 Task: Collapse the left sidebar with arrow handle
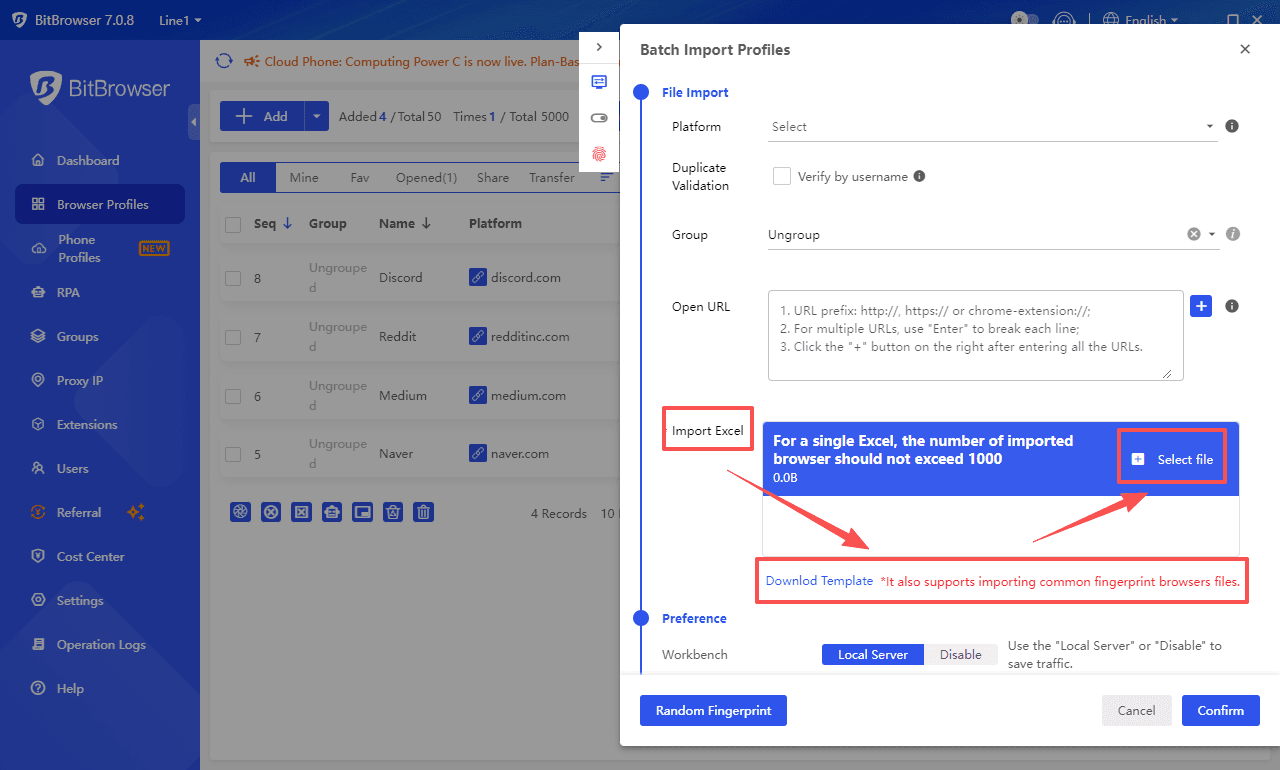tap(194, 122)
